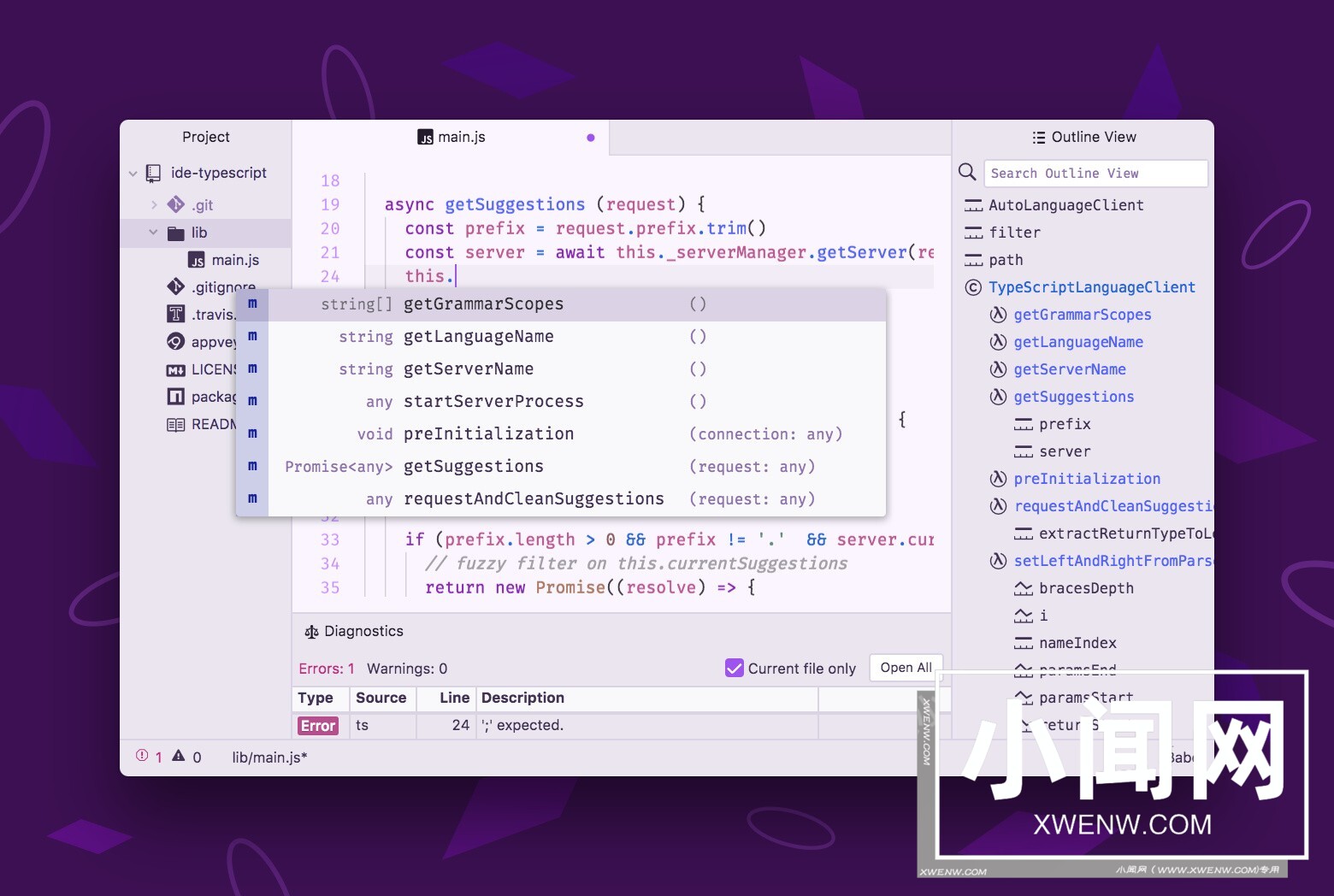The width and height of the screenshot is (1334, 896).
Task: Click the Search Outline View field
Action: pyautogui.click(x=1095, y=174)
